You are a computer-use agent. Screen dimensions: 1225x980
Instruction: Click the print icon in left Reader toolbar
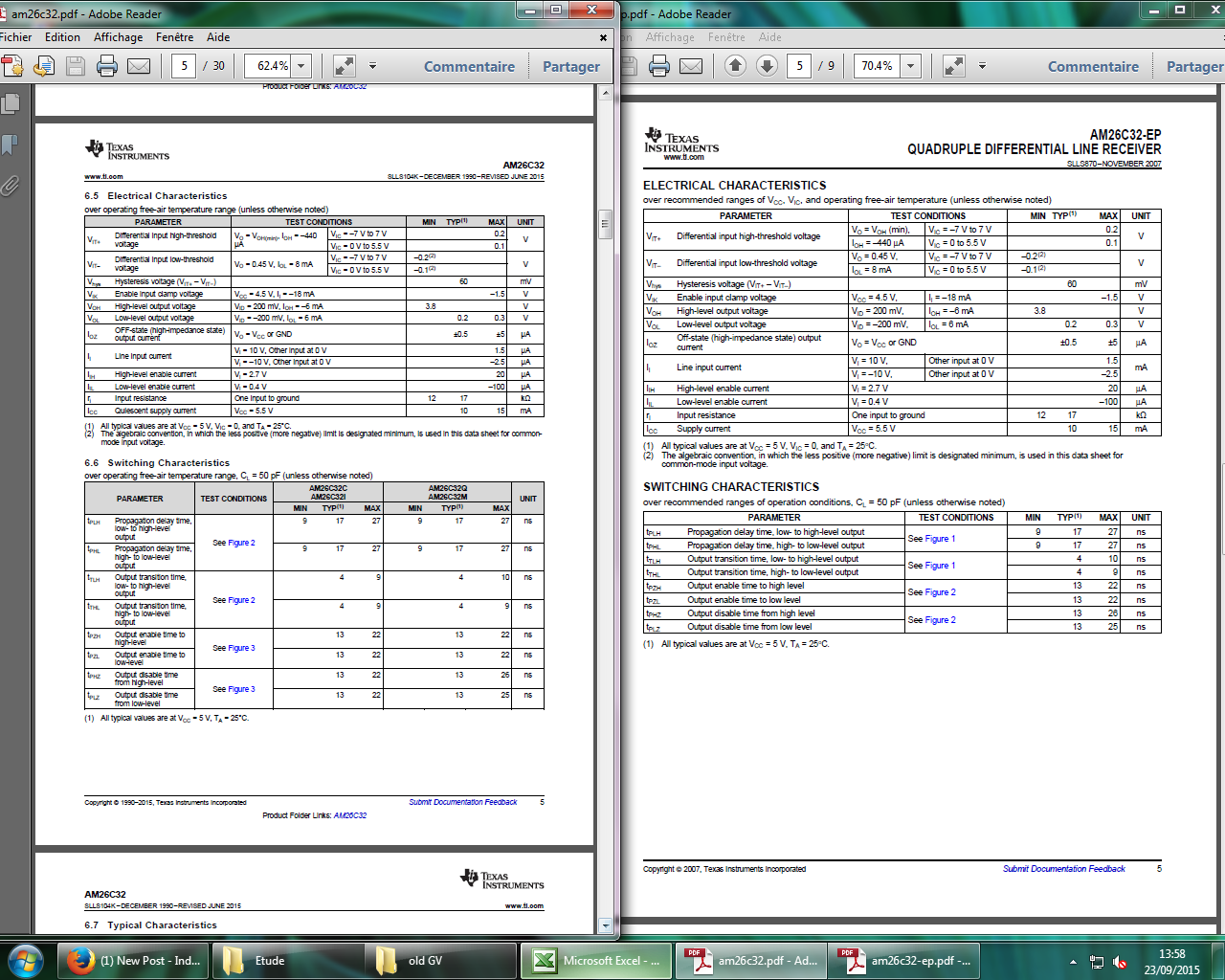[x=107, y=66]
